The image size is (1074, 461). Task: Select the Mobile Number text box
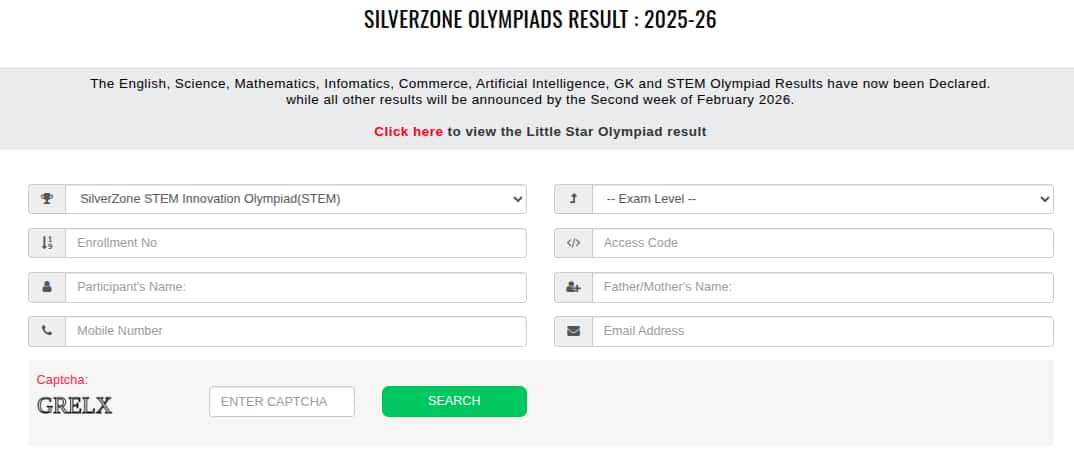(x=296, y=331)
